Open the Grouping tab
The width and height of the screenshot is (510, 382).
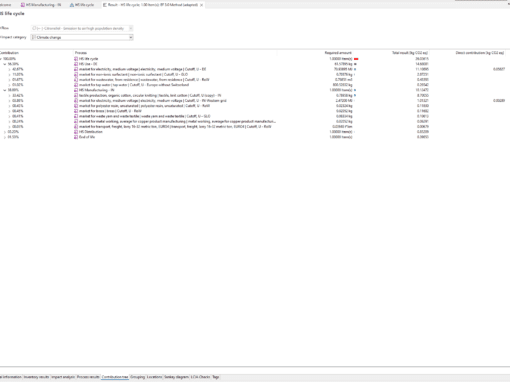137,377
